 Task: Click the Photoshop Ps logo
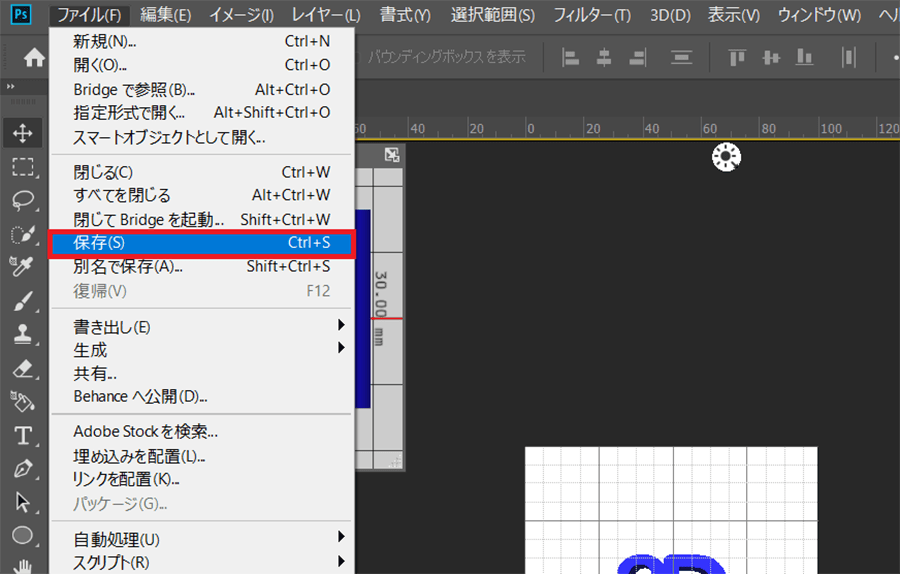[21, 14]
